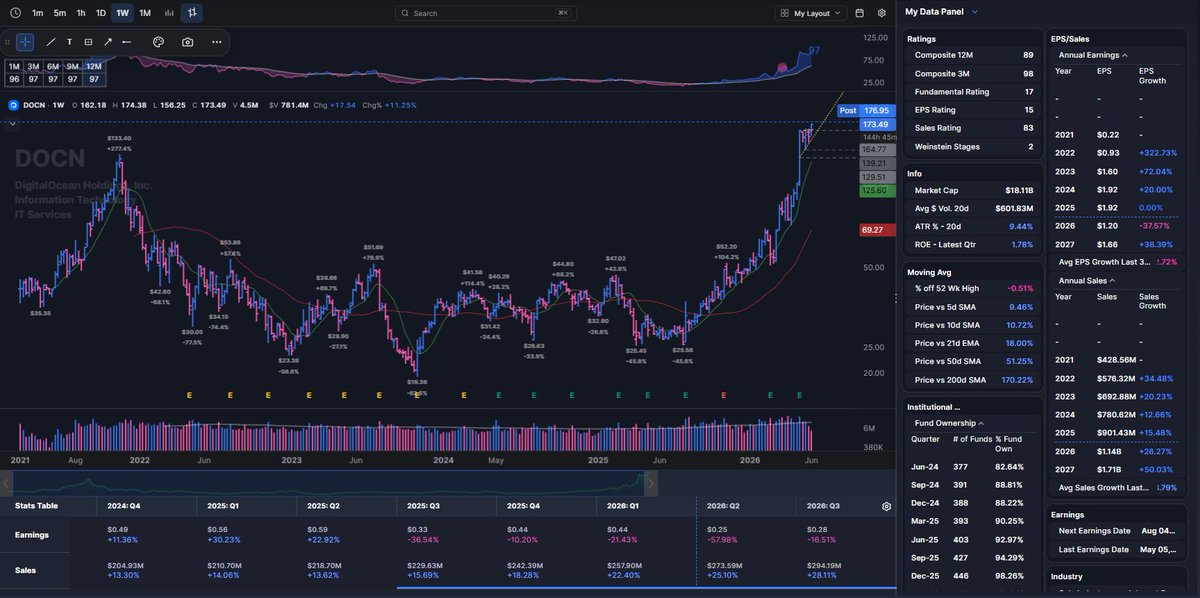Click the 2022 EPS Growth +322.73% value

tap(1158, 153)
